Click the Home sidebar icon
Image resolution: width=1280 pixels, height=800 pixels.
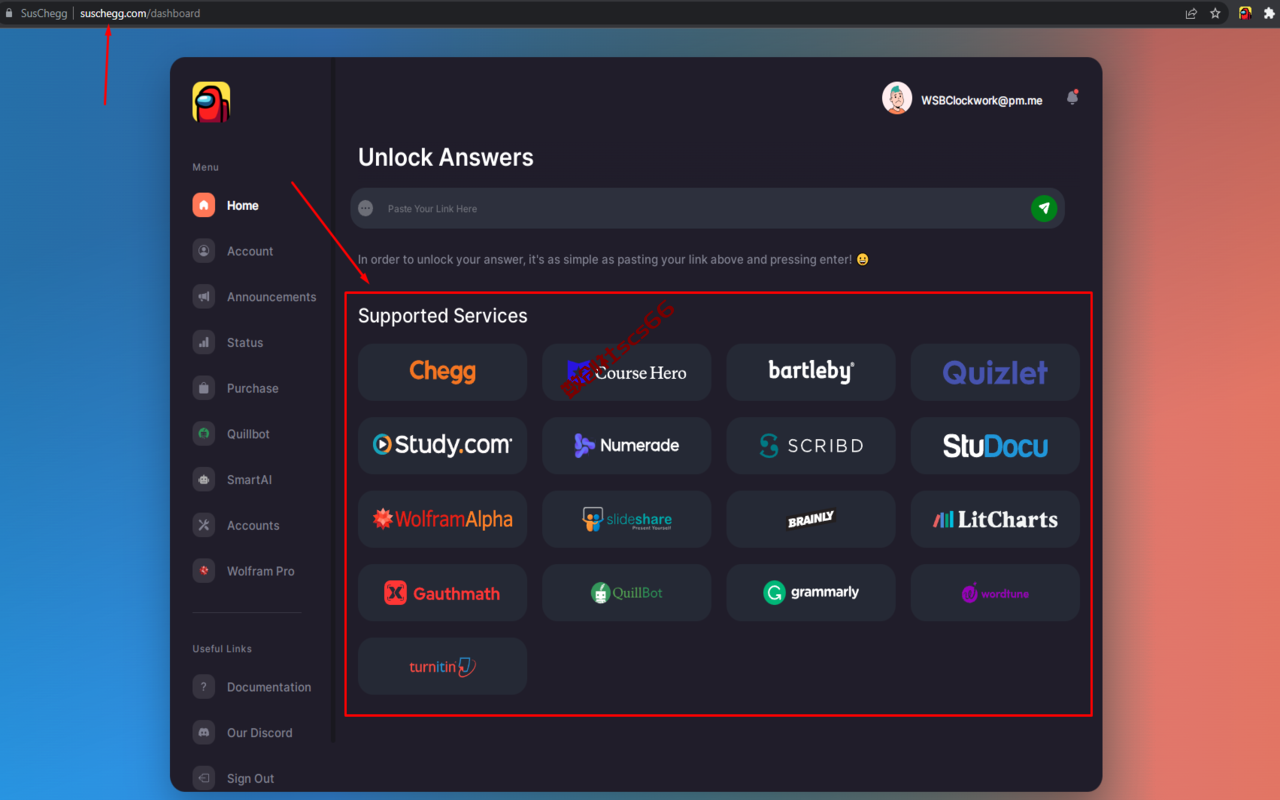pyautogui.click(x=204, y=205)
